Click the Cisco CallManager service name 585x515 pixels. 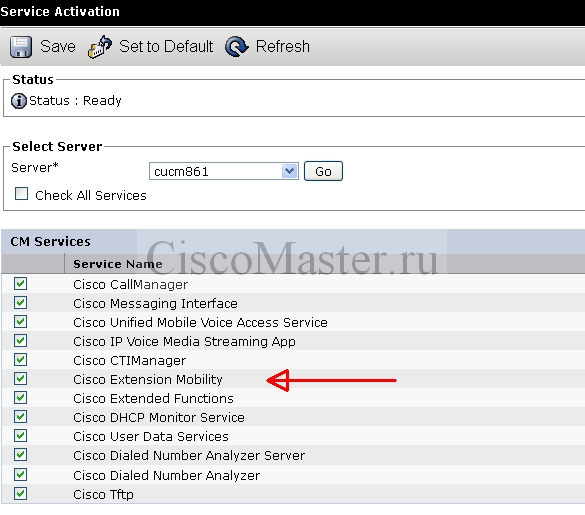(131, 285)
